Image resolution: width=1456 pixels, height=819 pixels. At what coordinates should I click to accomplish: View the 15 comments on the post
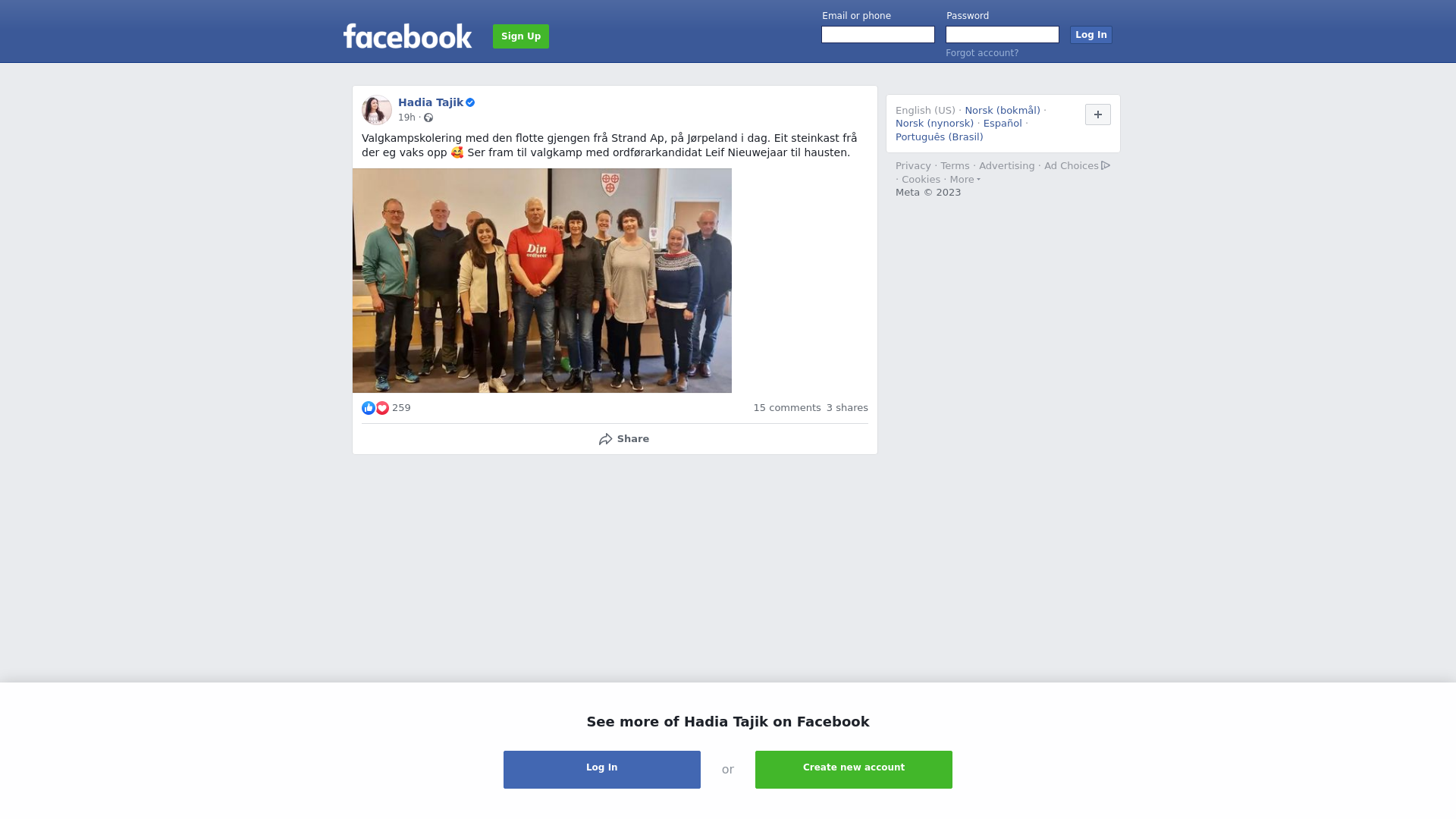[x=787, y=408]
